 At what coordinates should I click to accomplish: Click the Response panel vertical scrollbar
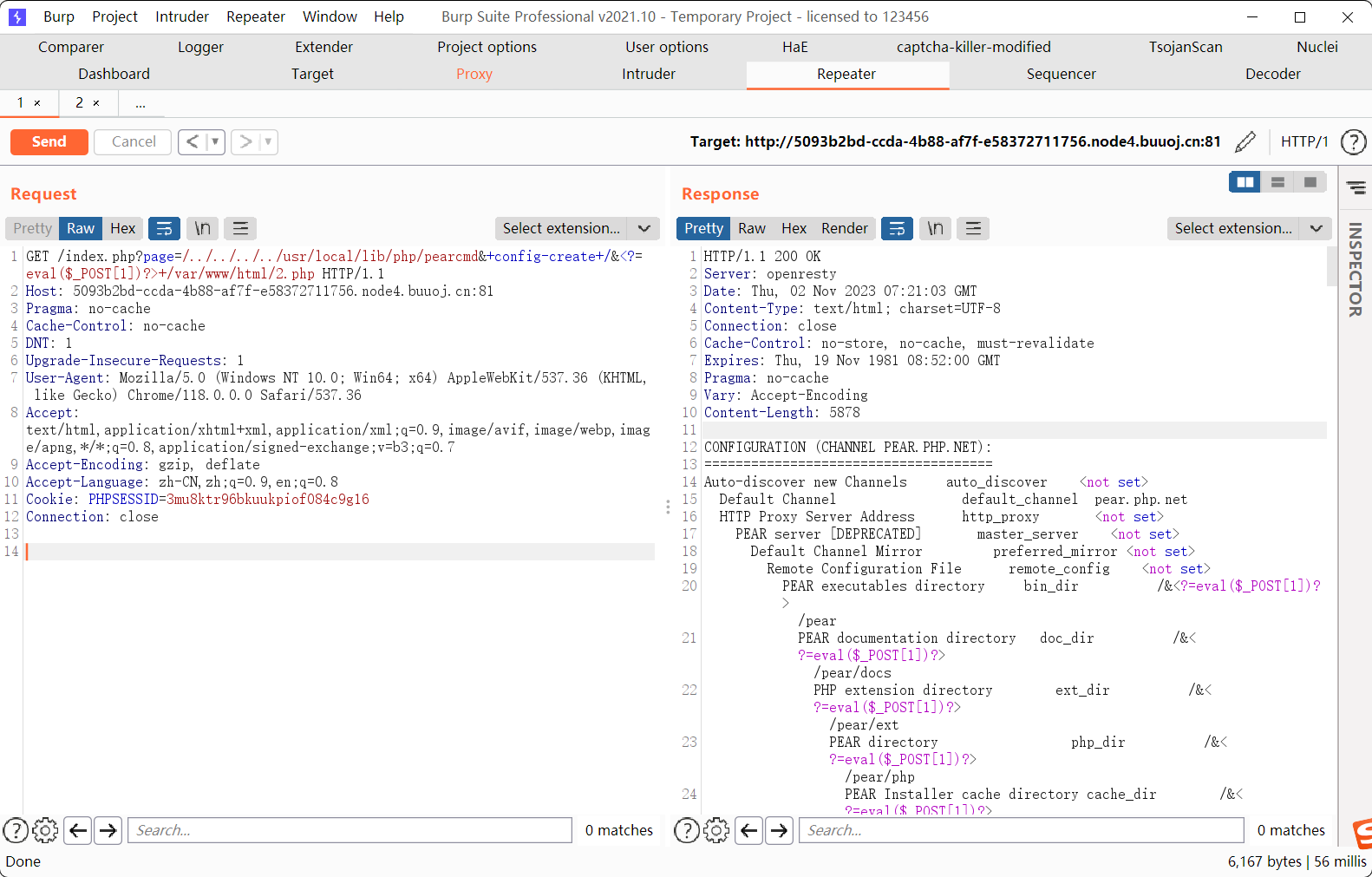click(1332, 266)
